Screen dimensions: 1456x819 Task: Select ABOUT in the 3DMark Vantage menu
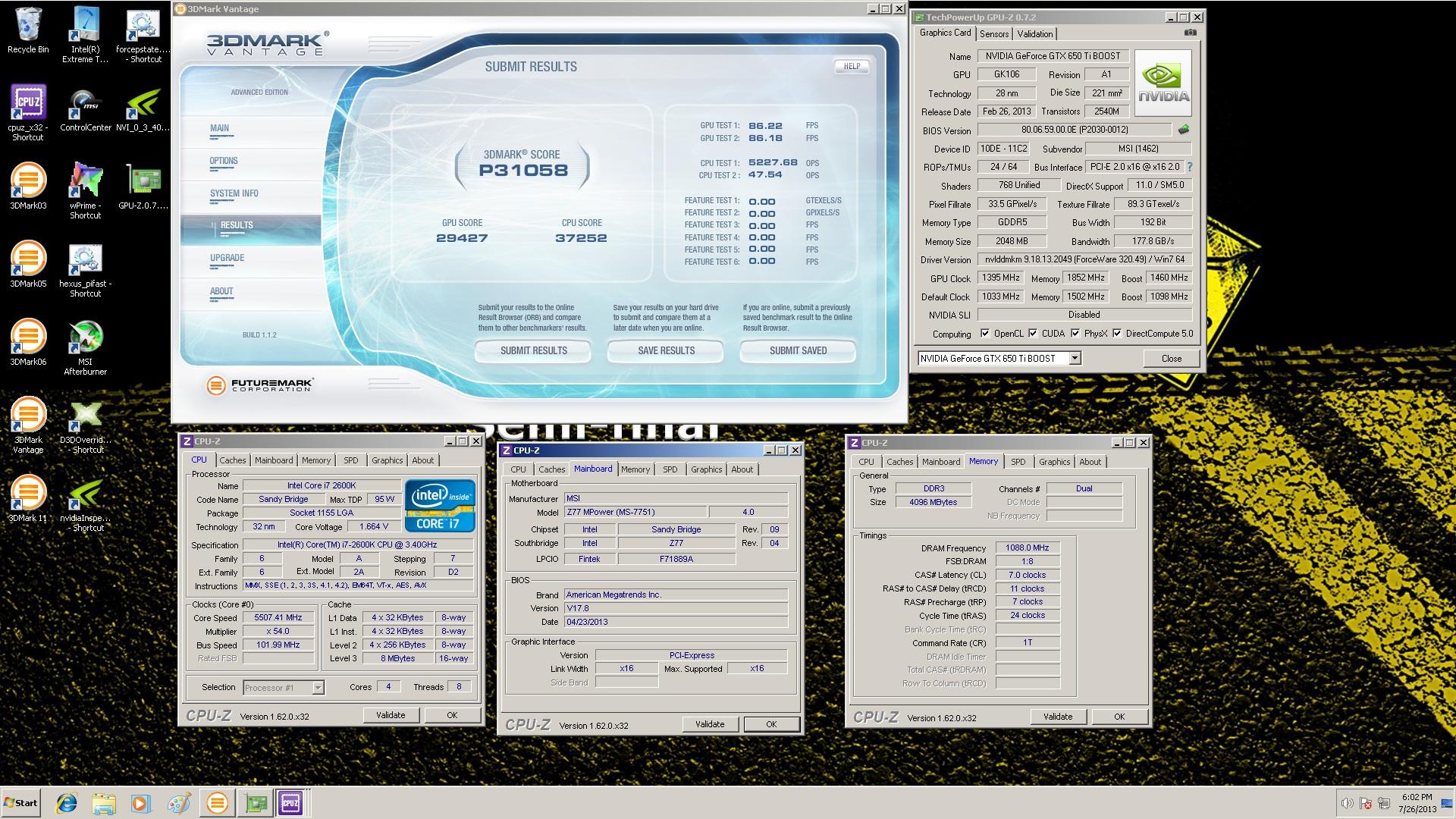tap(221, 291)
